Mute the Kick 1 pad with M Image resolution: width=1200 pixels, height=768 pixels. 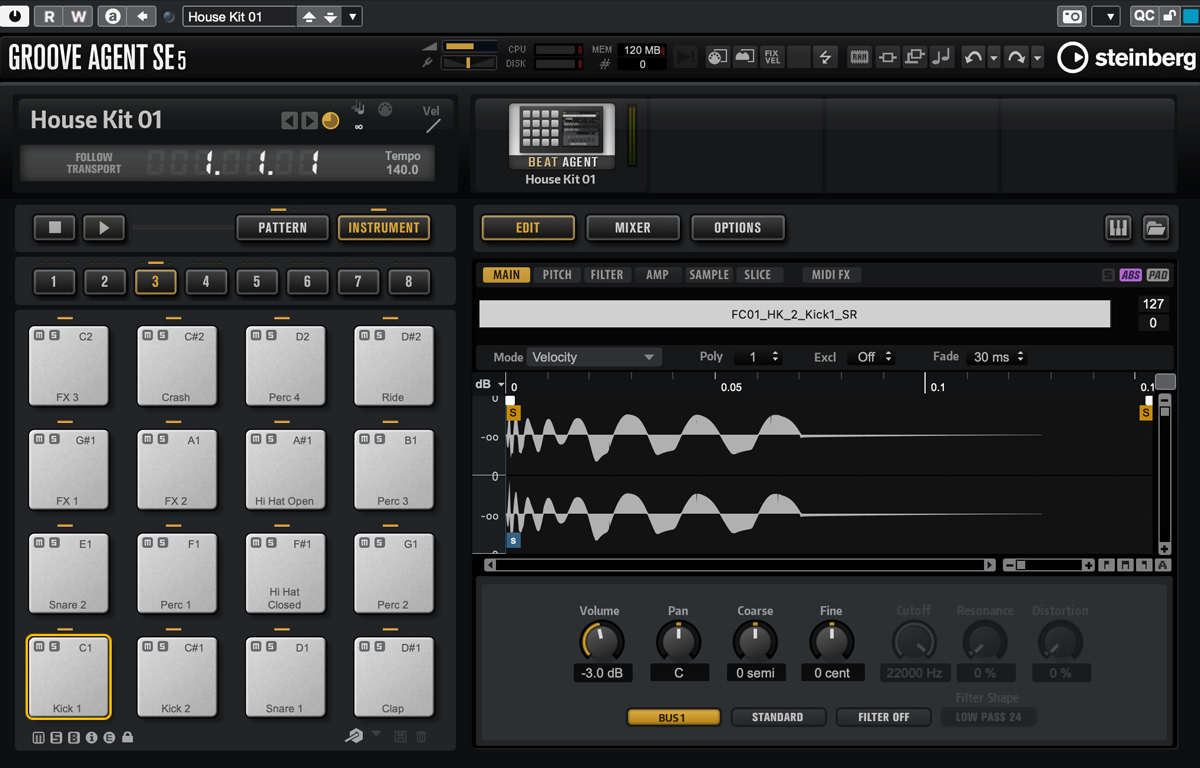pos(38,647)
